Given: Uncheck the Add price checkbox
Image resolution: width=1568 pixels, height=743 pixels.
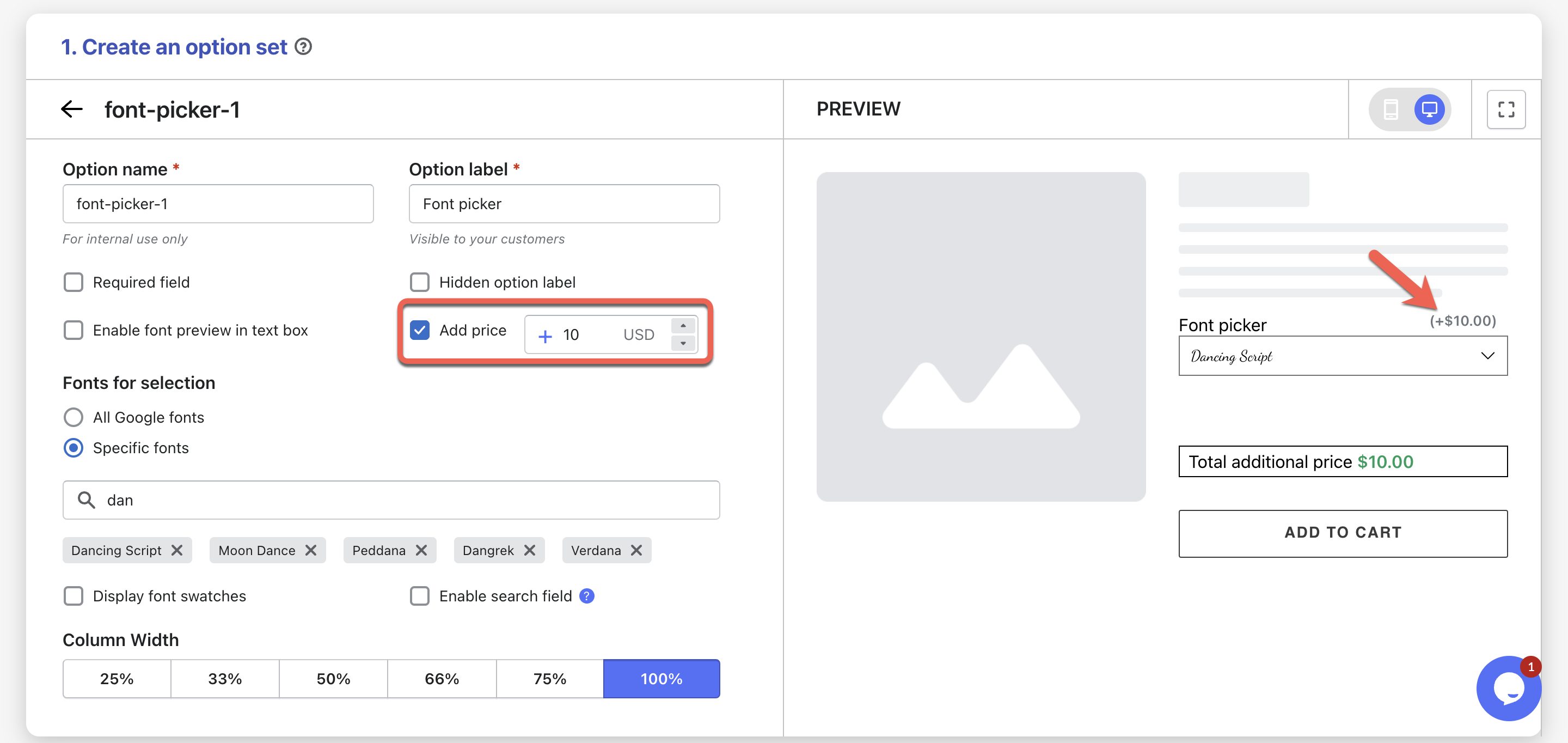Looking at the screenshot, I should (420, 330).
